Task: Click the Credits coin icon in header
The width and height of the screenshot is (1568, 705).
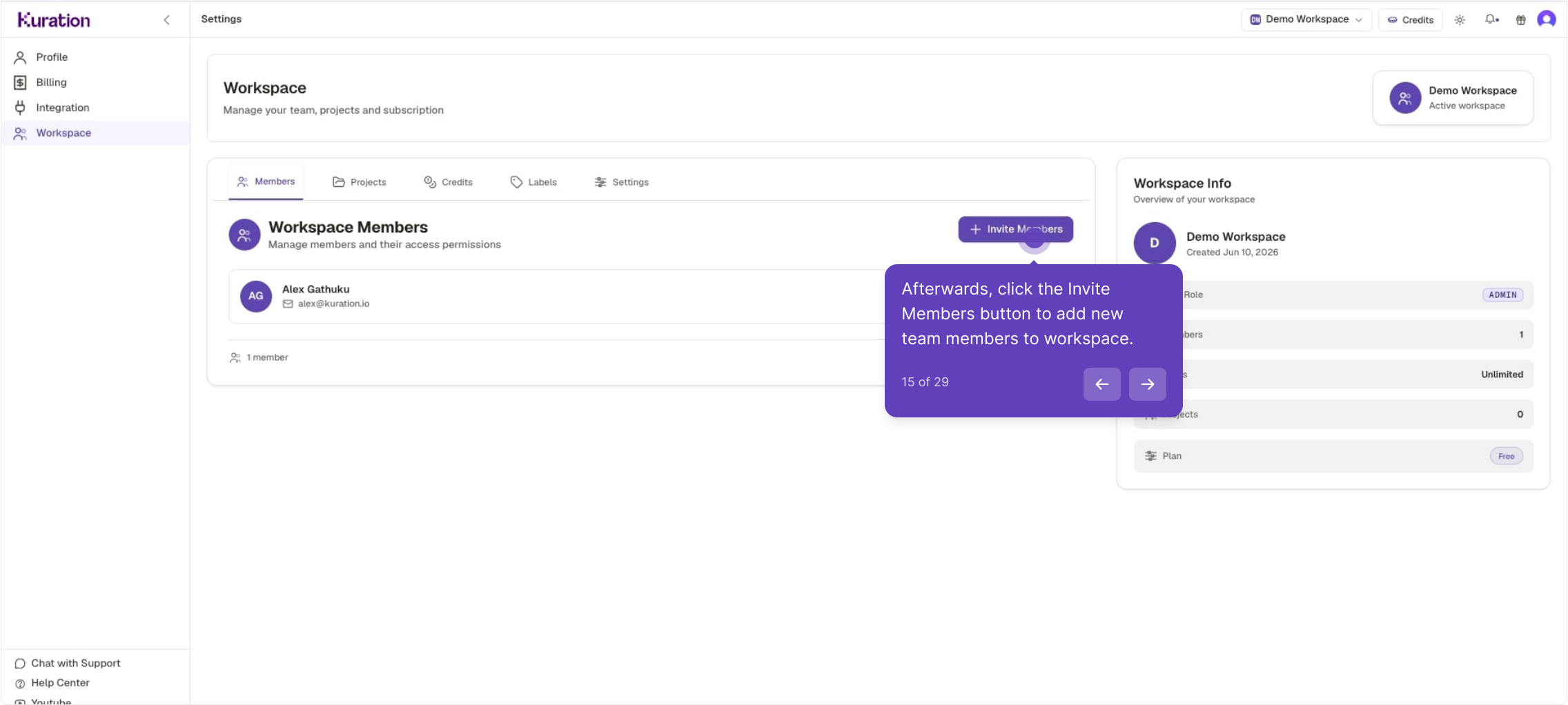Action: (1392, 20)
